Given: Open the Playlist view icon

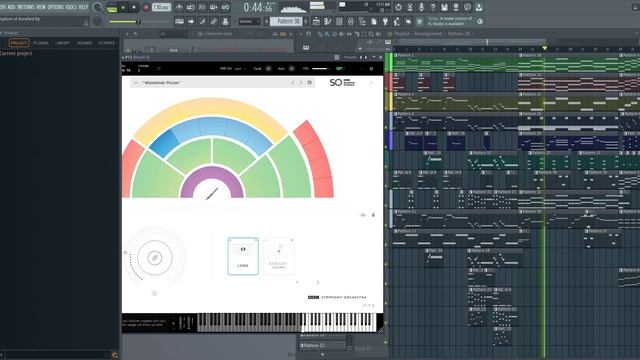Looking at the screenshot, I should [316, 22].
